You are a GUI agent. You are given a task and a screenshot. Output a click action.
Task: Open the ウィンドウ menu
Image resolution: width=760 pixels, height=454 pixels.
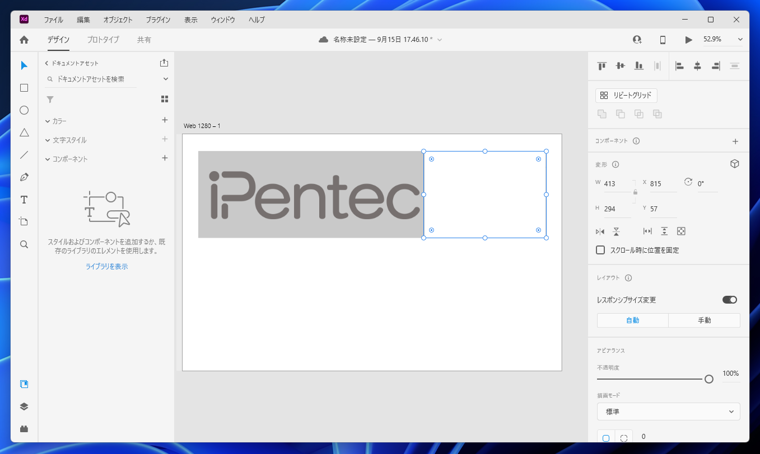tap(223, 20)
